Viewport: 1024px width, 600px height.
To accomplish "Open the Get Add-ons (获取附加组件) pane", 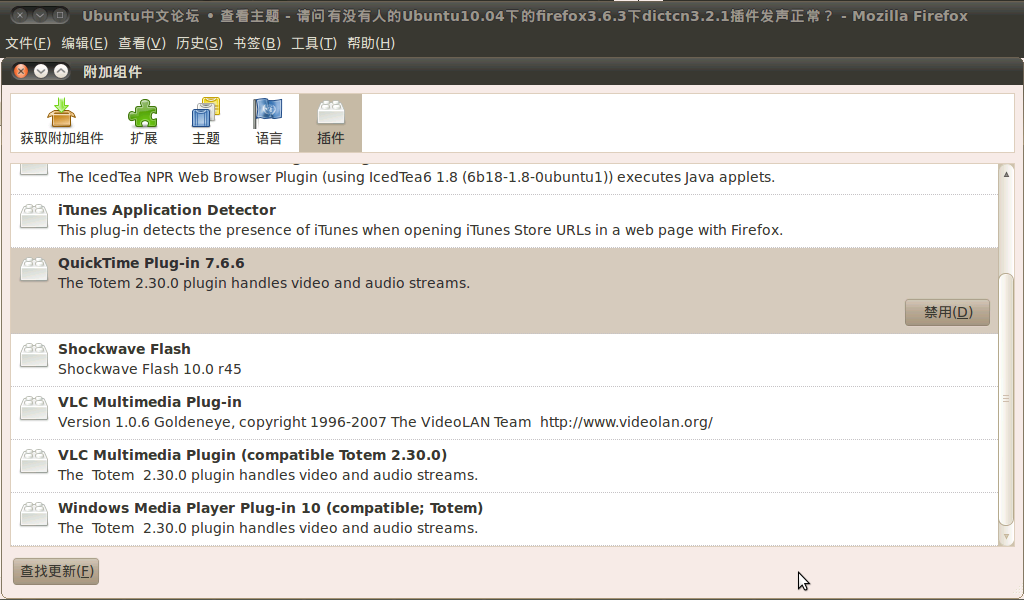I will pos(61,123).
